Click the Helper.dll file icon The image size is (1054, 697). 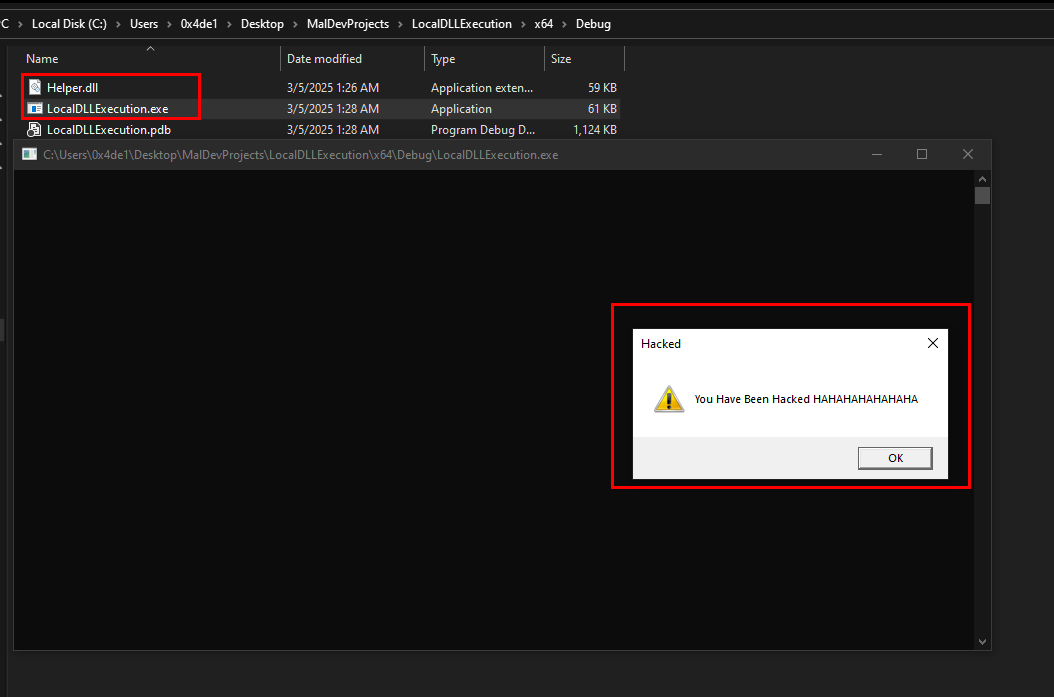tap(35, 87)
